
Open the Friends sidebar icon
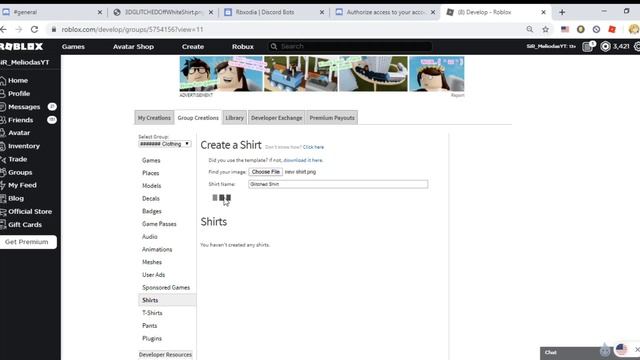3,120
